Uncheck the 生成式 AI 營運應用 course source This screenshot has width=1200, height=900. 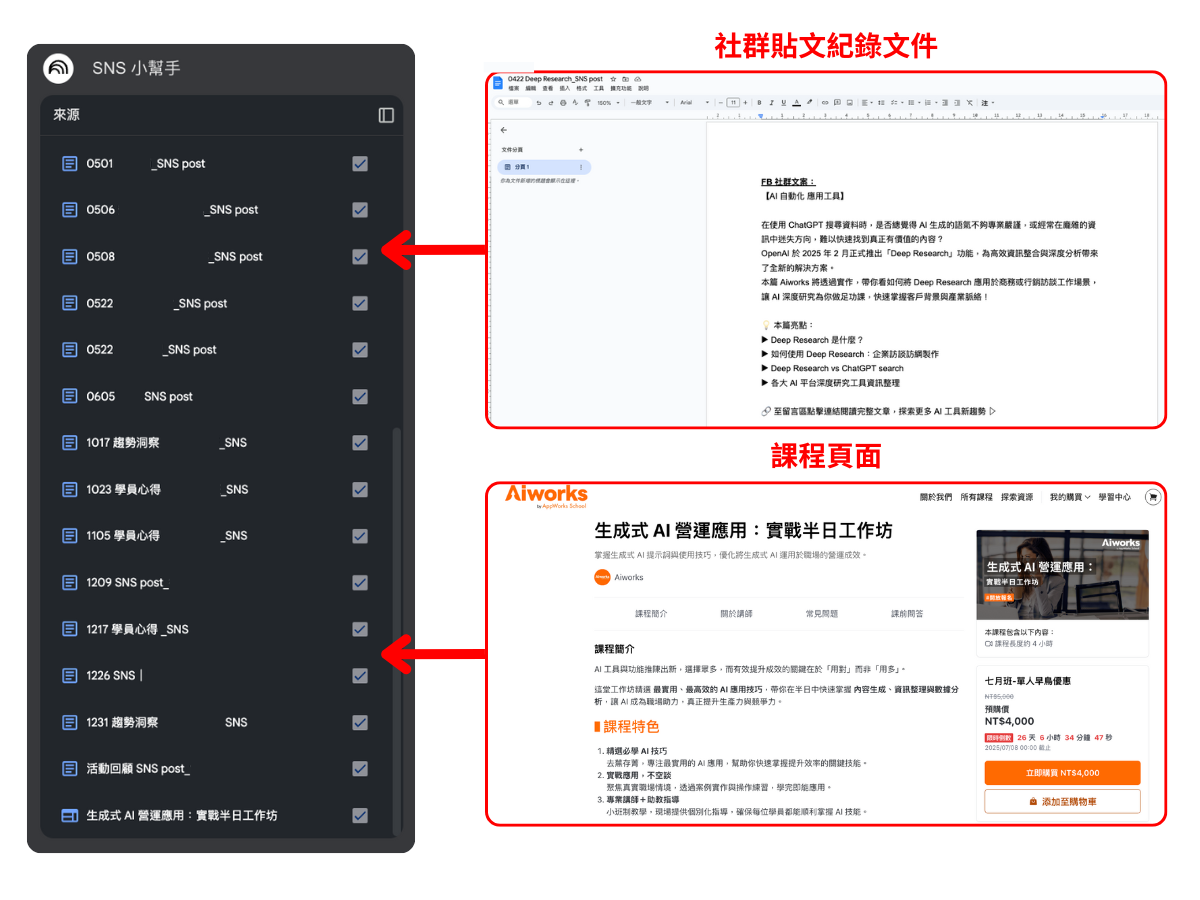360,816
